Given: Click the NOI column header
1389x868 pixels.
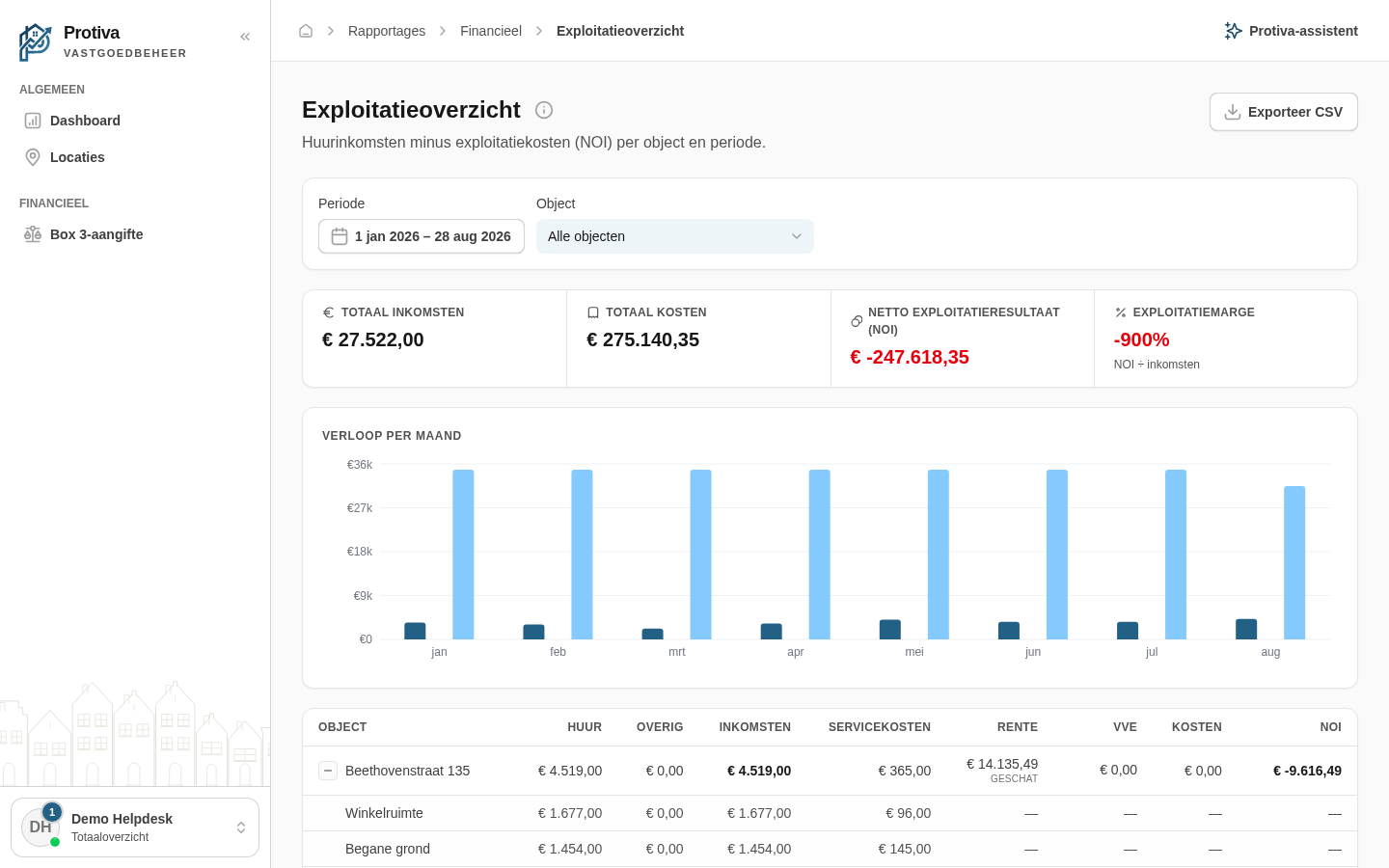Looking at the screenshot, I should 1331,727.
